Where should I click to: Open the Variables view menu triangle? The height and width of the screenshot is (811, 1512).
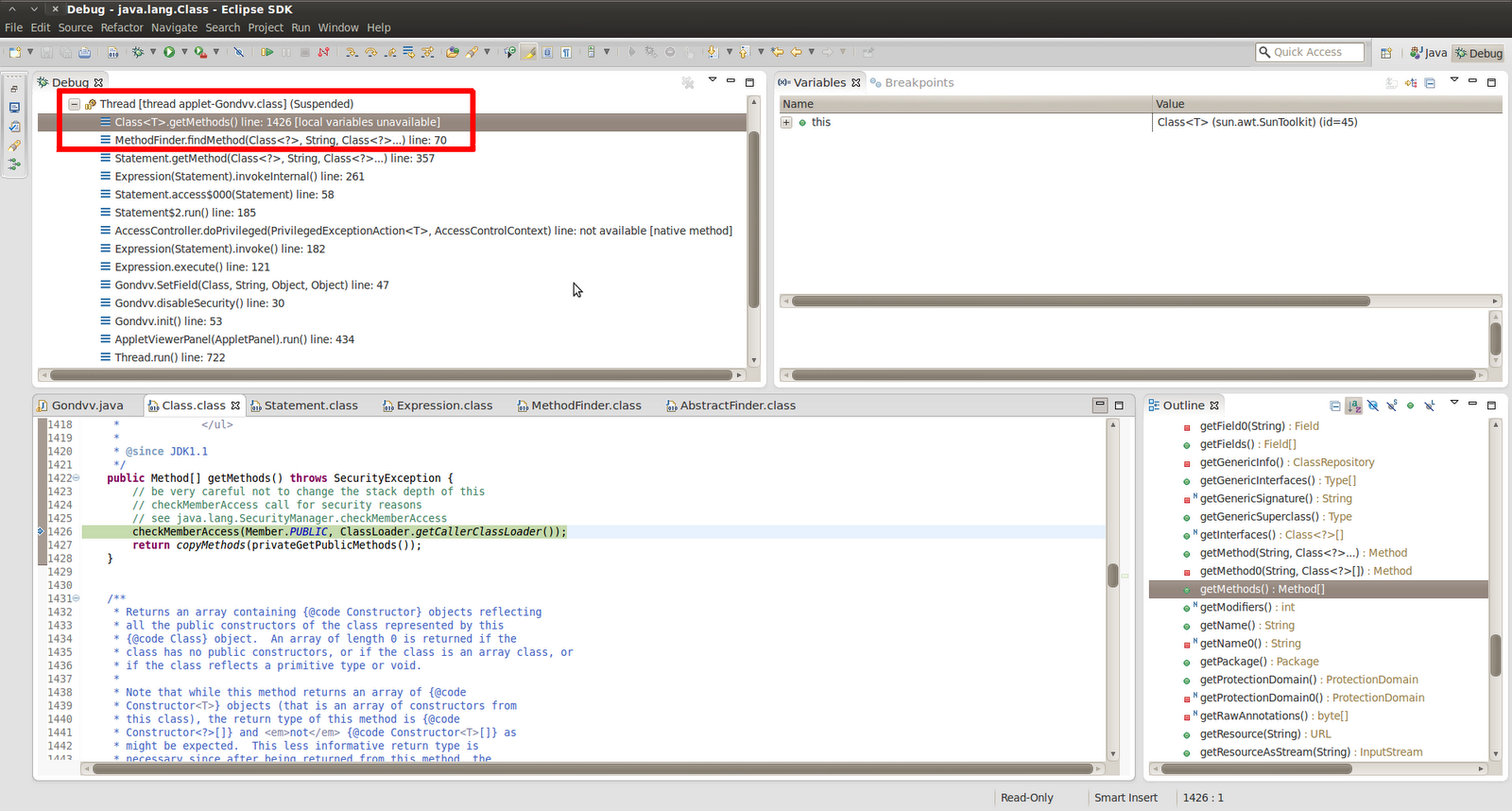(1454, 80)
